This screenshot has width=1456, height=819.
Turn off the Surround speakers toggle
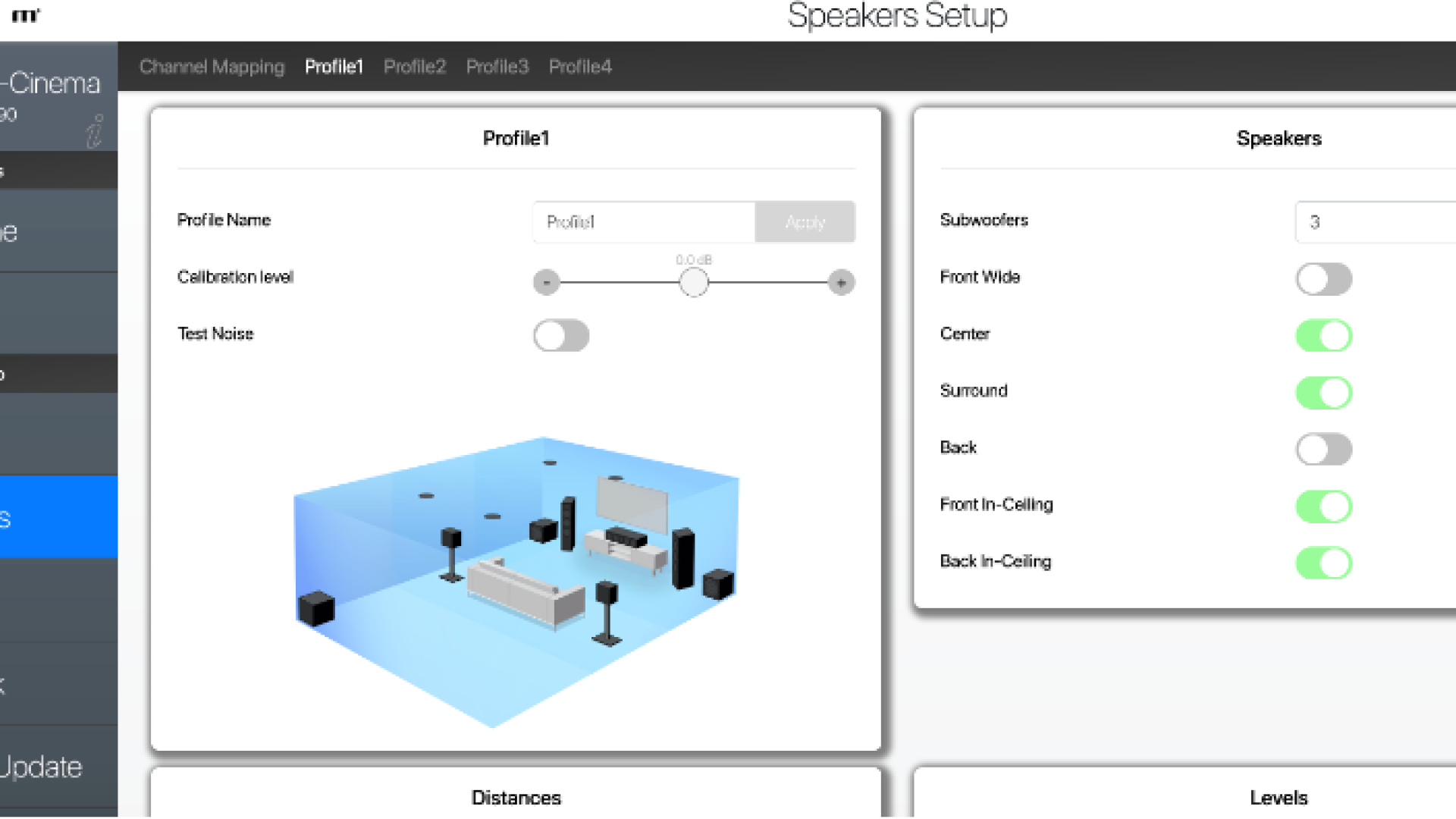point(1324,393)
